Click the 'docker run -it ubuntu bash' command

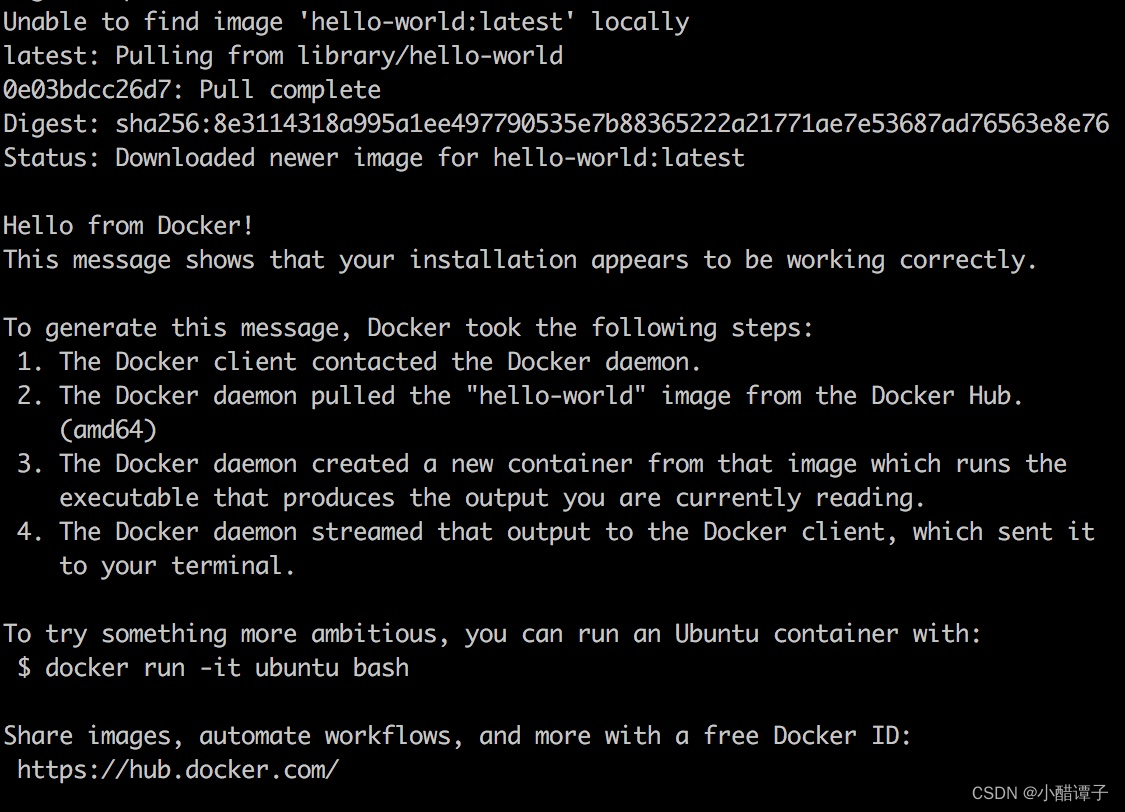pyautogui.click(x=227, y=669)
